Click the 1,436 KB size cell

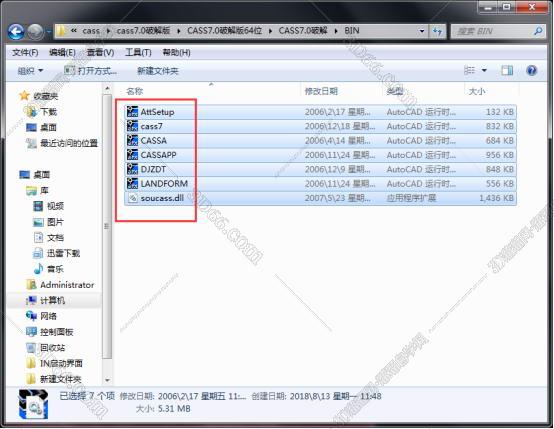[x=496, y=198]
